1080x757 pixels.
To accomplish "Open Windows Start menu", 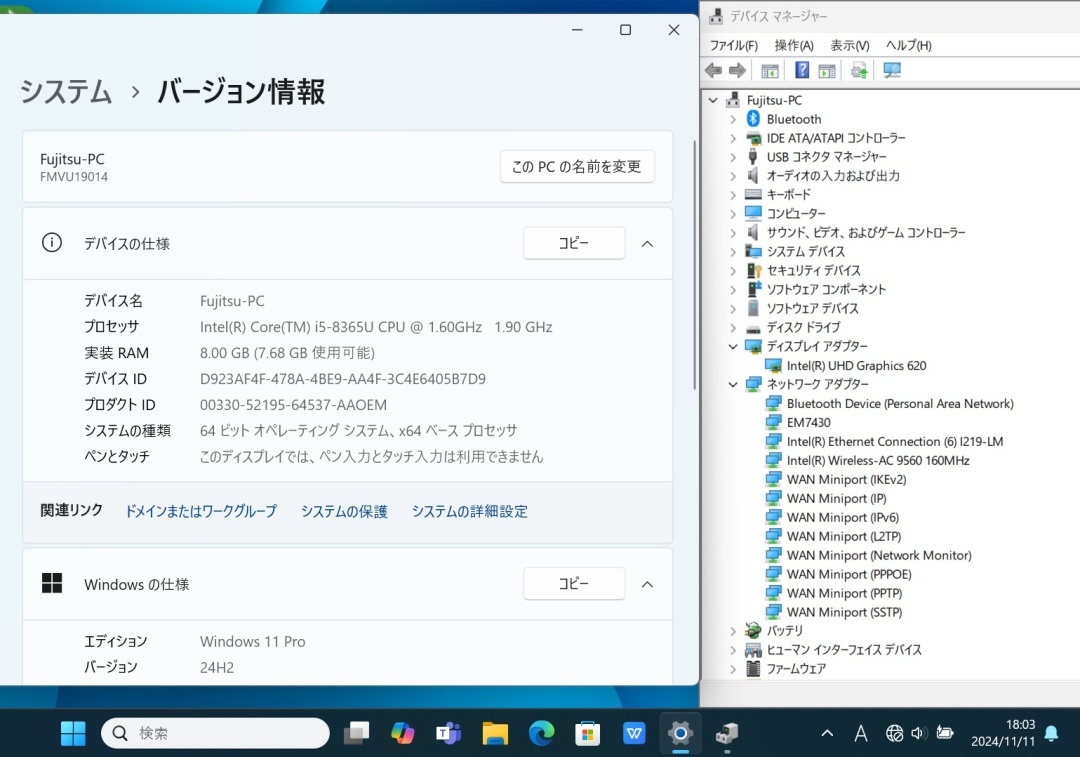I will (x=73, y=733).
